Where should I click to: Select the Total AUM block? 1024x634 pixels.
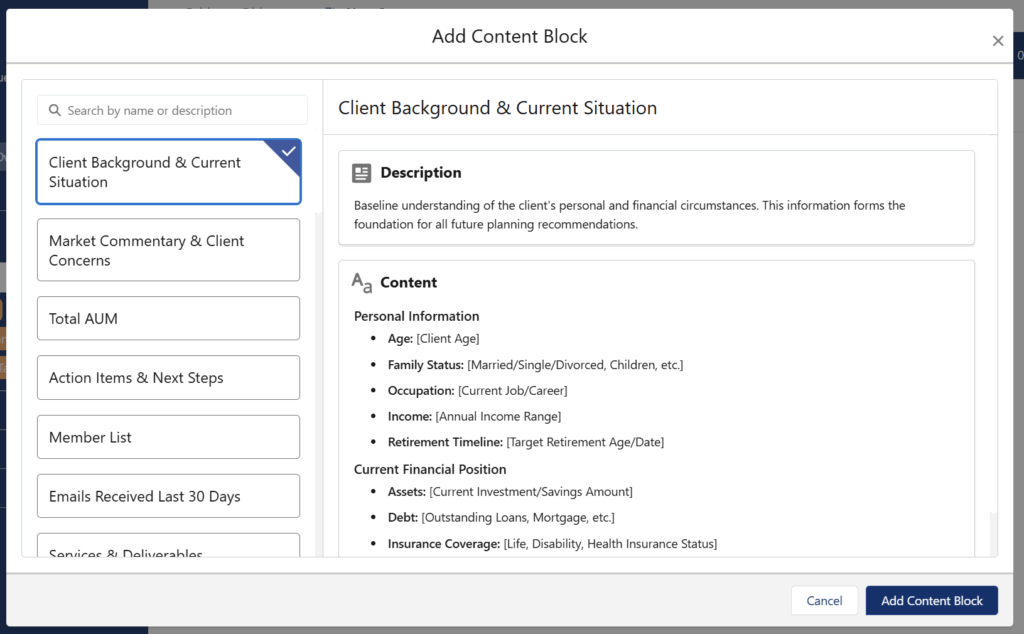pyautogui.click(x=168, y=318)
